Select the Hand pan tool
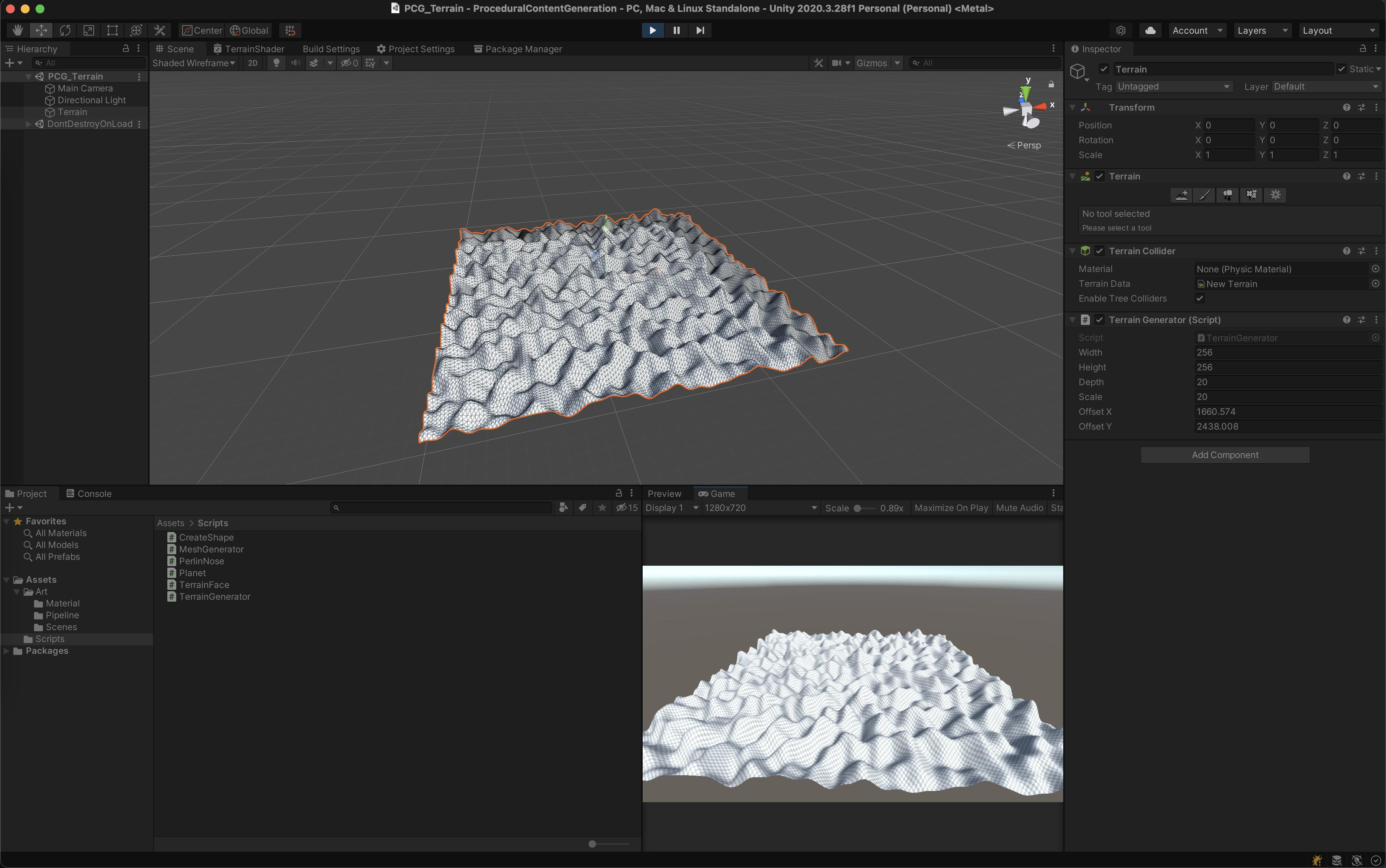Viewport: 1386px width, 868px height. click(x=17, y=30)
